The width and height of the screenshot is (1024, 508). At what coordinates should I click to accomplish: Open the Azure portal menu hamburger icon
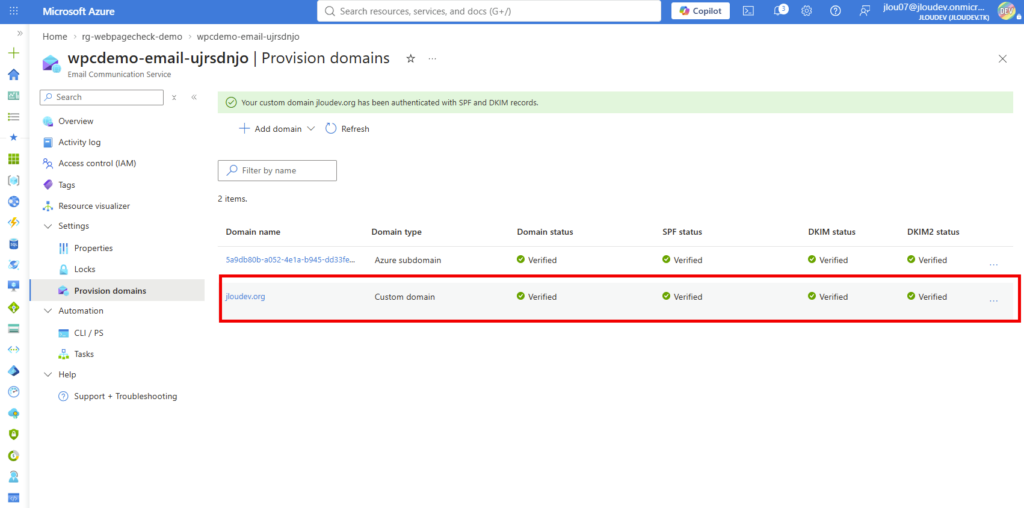click(14, 11)
